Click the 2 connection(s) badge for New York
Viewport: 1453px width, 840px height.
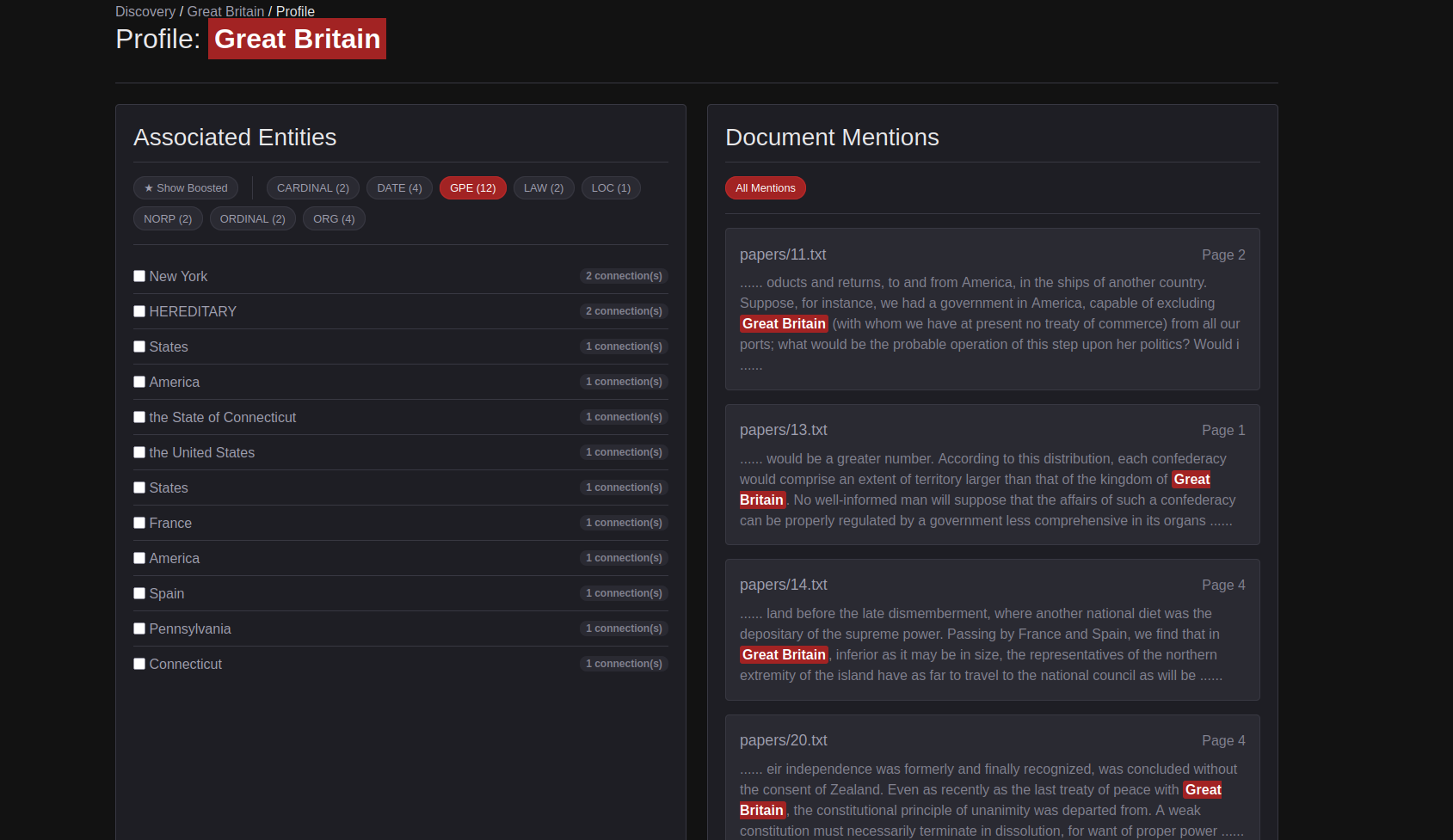click(624, 276)
